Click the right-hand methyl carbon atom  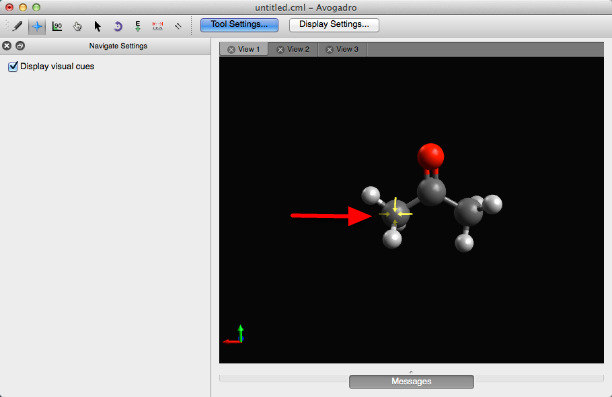(x=468, y=212)
